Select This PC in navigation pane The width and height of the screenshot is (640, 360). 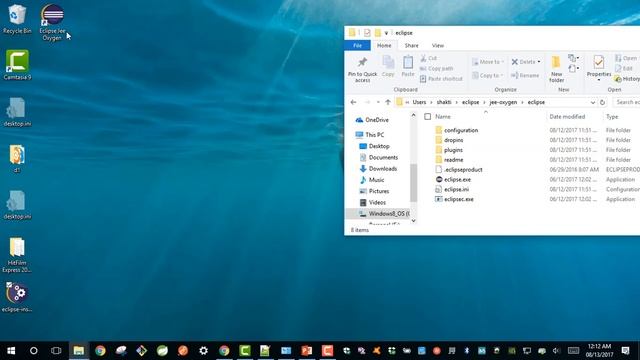pos(370,135)
